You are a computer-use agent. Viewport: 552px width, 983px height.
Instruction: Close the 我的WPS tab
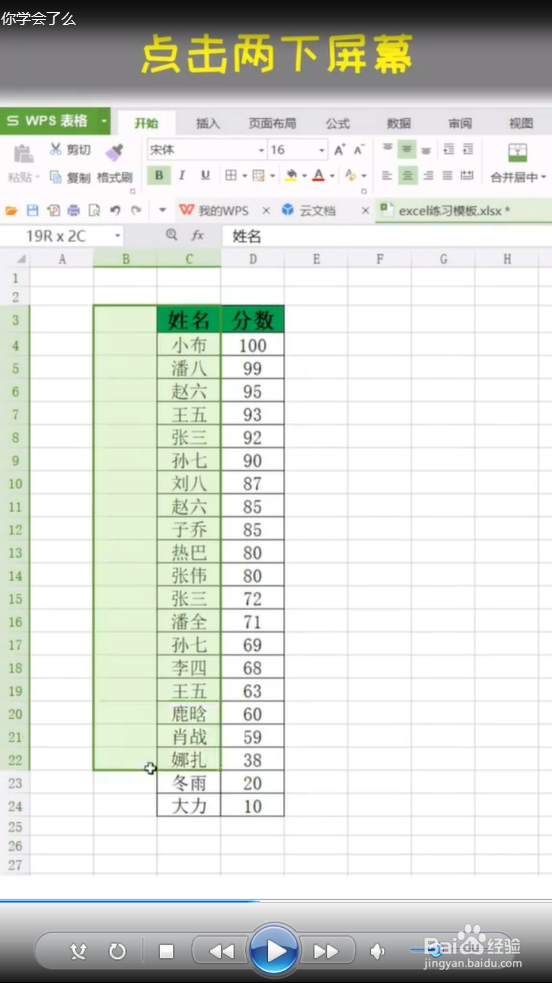[266, 211]
